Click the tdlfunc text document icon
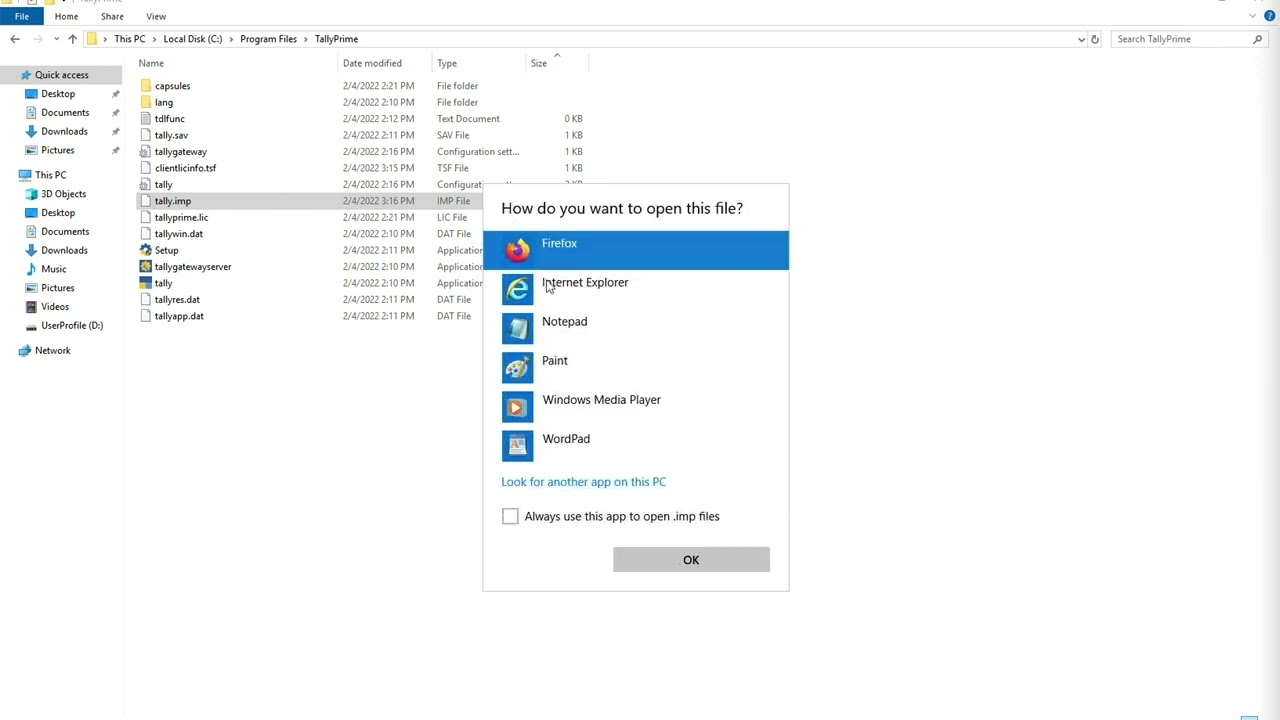Image resolution: width=1280 pixels, height=720 pixels. pos(146,119)
